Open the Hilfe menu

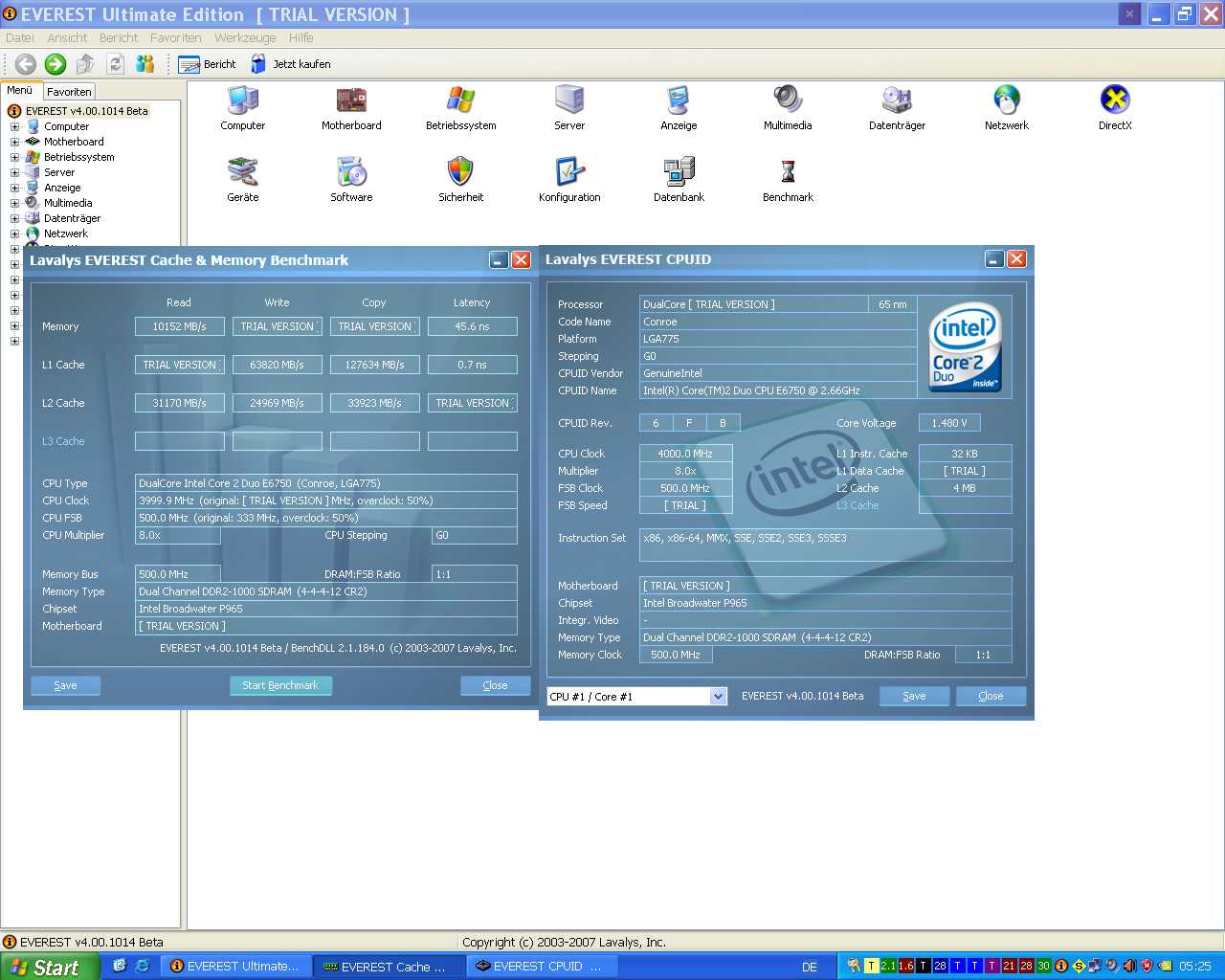301,38
